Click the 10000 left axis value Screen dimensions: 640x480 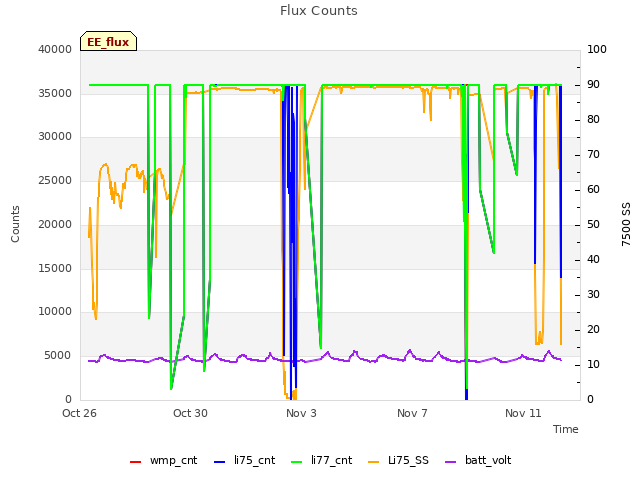(x=55, y=312)
